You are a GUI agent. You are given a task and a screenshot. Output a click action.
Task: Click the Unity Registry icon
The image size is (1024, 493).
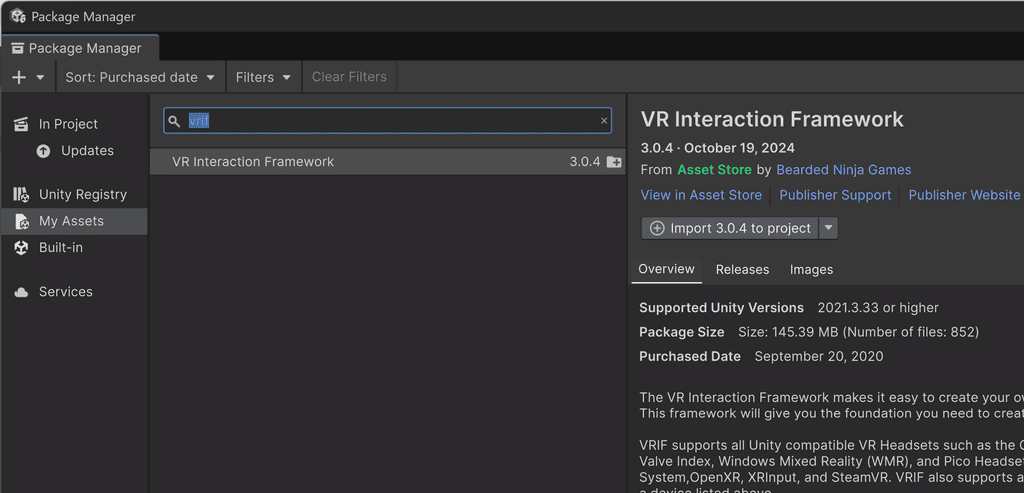(x=21, y=195)
